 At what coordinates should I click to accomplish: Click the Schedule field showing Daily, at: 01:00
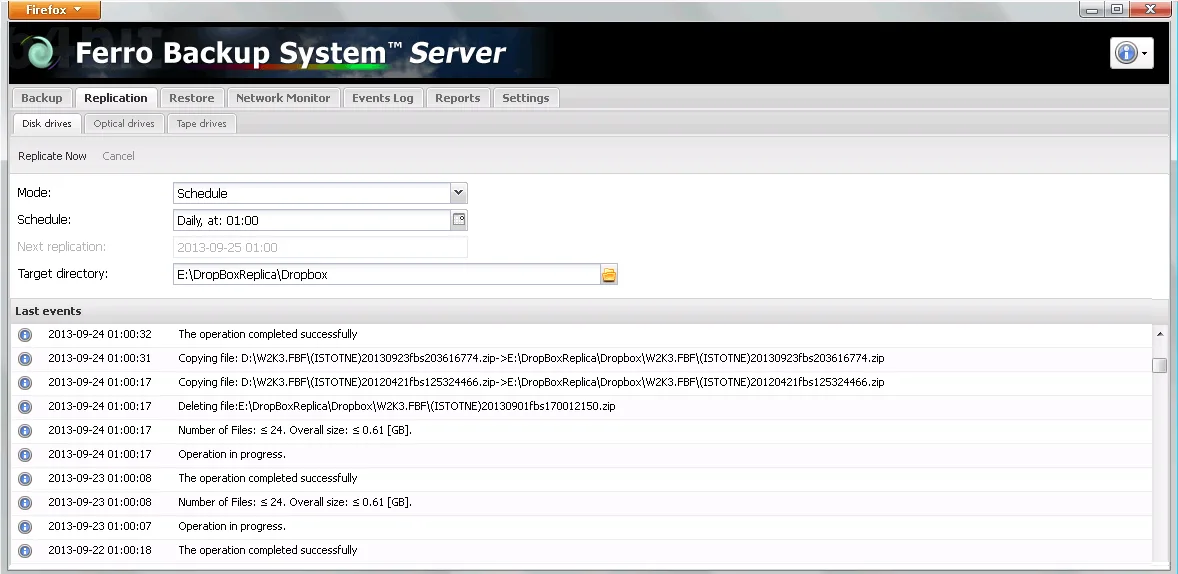click(312, 220)
